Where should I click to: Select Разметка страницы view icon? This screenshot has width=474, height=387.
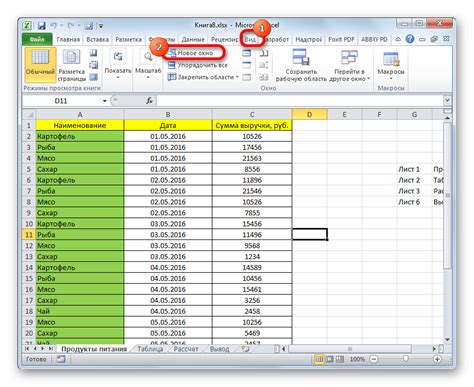click(72, 57)
